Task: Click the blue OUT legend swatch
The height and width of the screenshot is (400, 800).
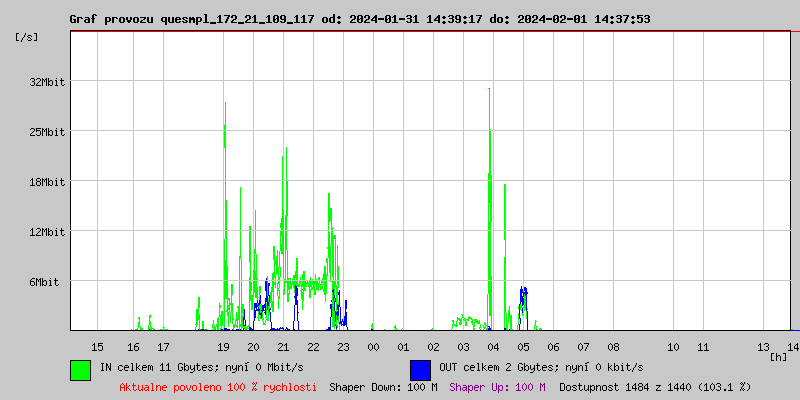Action: click(x=420, y=369)
